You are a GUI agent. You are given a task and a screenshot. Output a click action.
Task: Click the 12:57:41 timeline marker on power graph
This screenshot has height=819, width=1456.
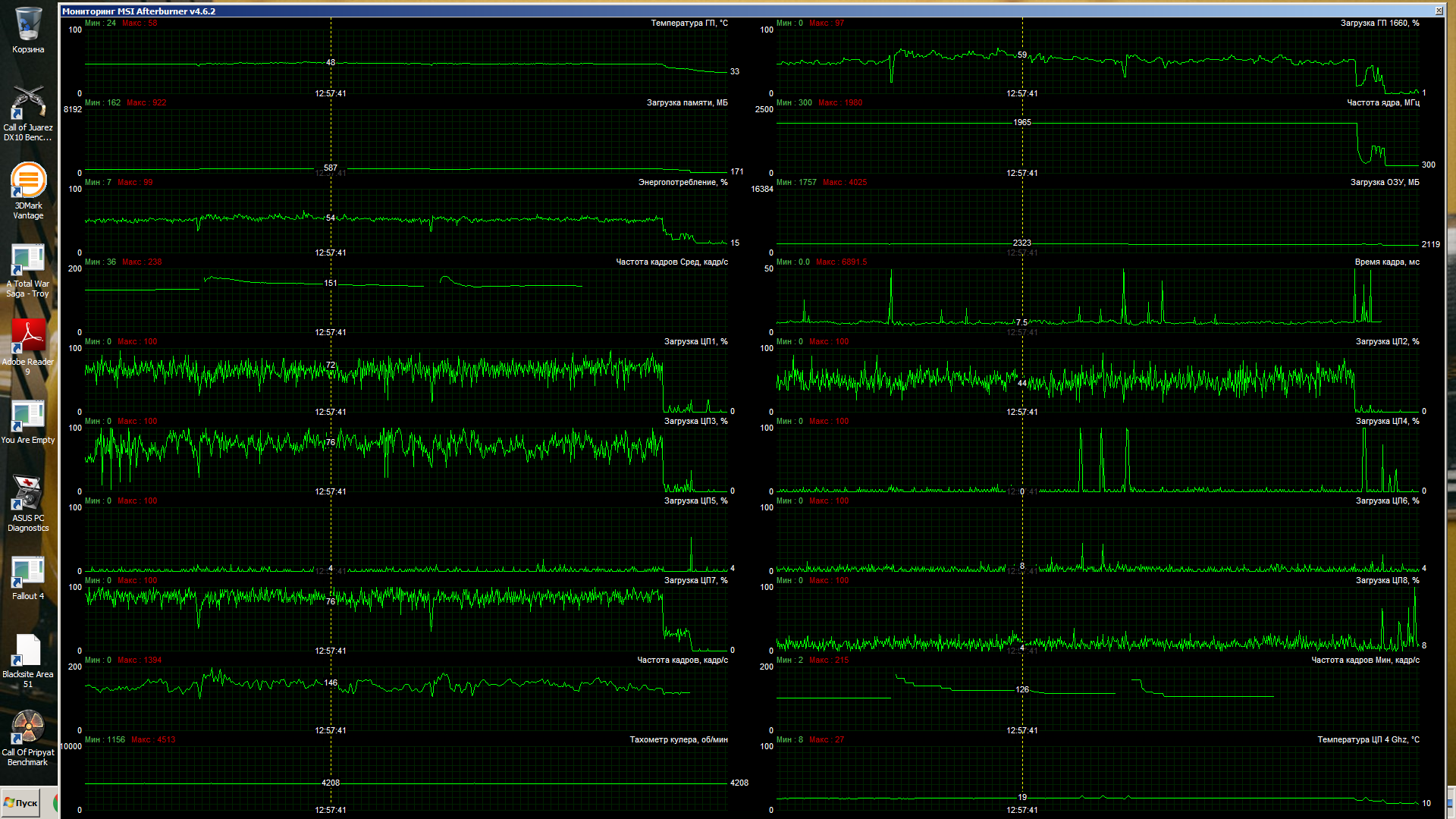pos(331,253)
